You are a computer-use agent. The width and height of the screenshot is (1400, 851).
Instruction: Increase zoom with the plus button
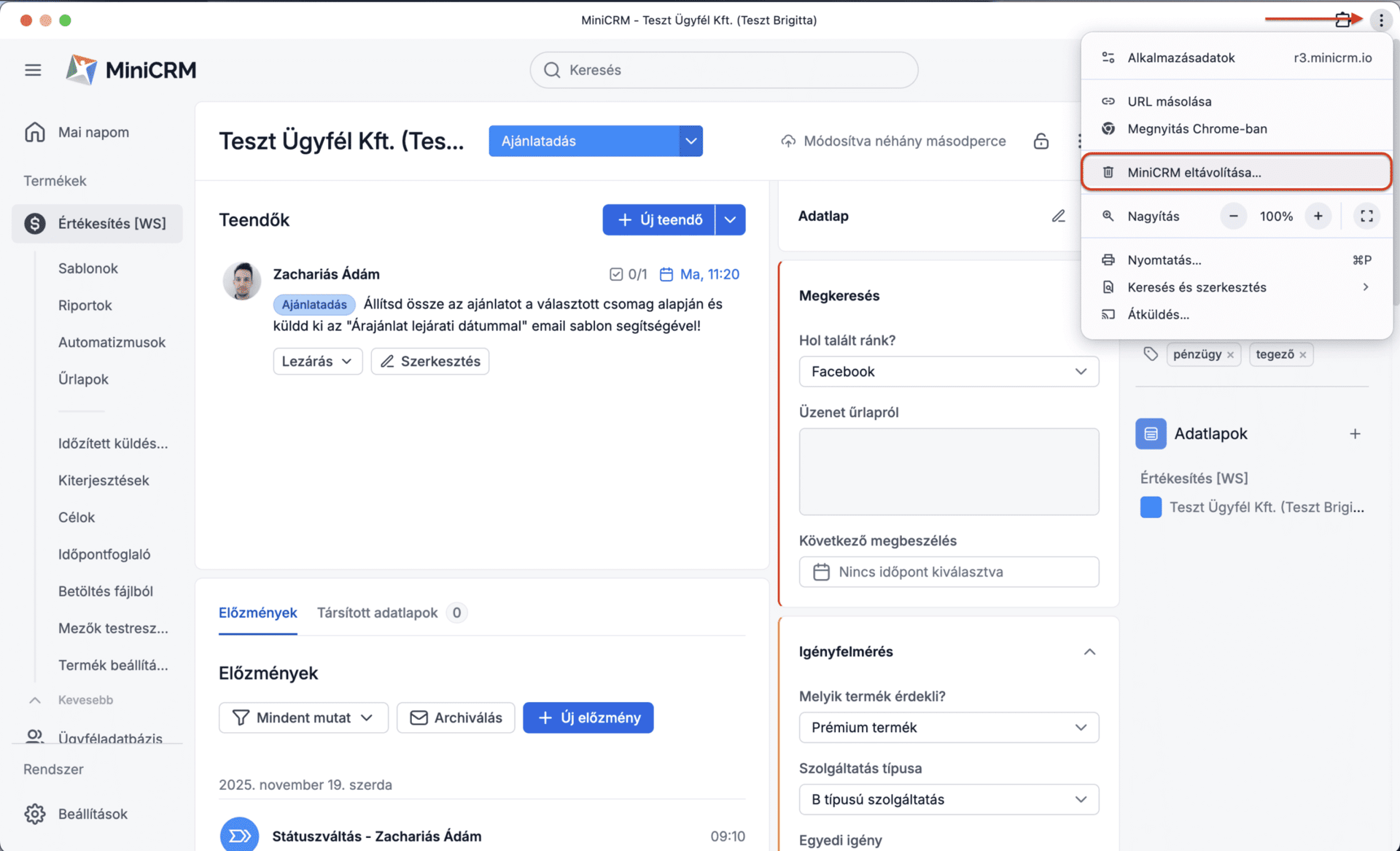tap(1318, 216)
